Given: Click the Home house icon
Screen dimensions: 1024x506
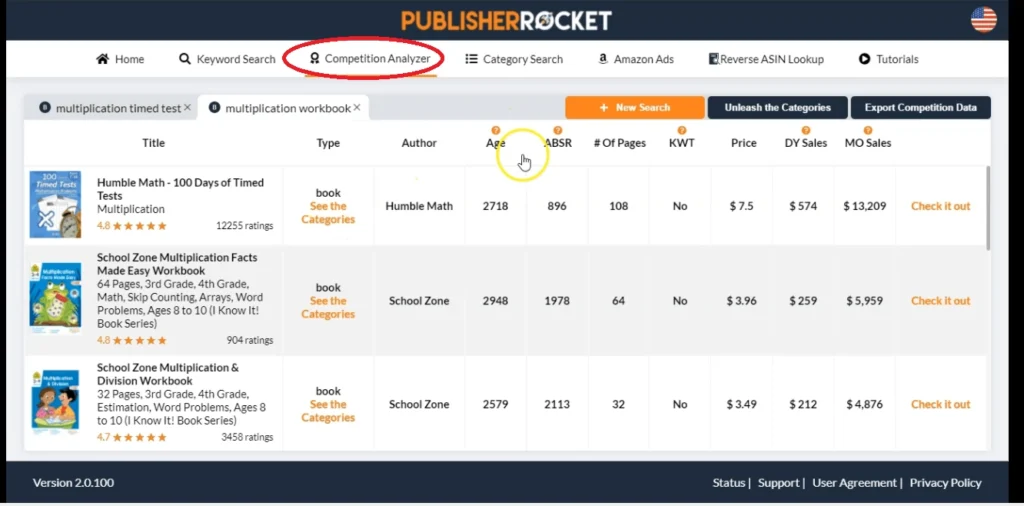Looking at the screenshot, I should coord(103,59).
